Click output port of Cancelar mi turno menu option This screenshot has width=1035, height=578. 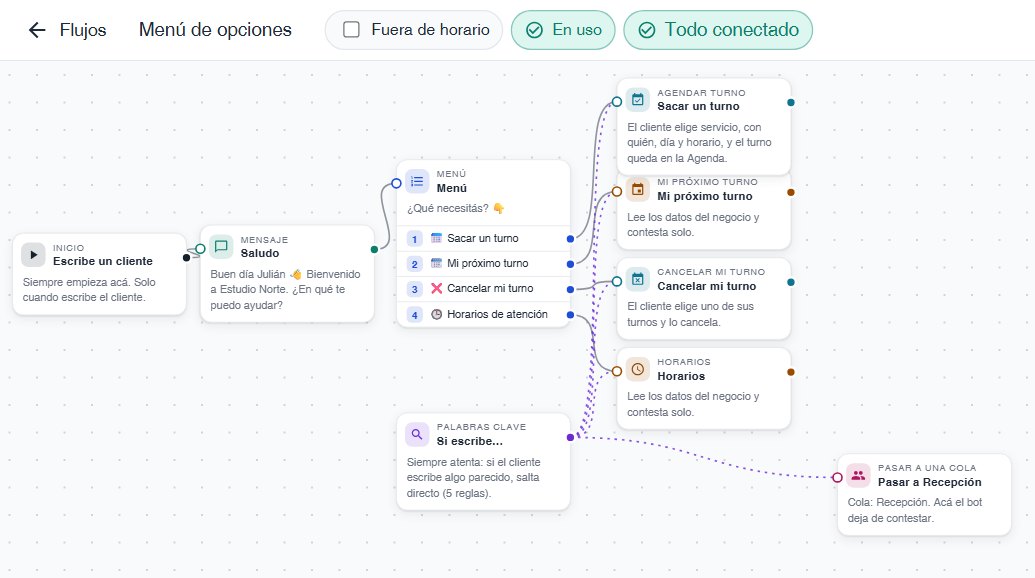point(570,289)
